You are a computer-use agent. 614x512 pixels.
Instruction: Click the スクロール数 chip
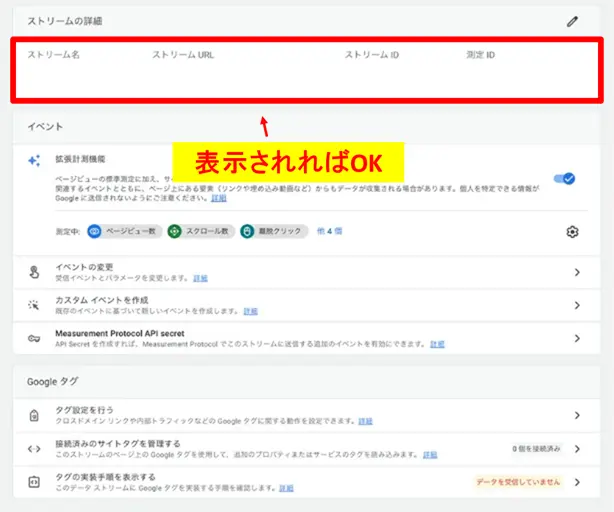[201, 231]
